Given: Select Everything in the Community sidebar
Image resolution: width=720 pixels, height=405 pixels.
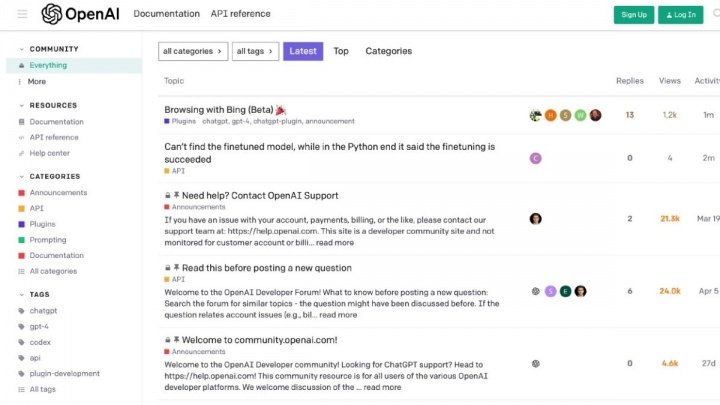Looking at the screenshot, I should click(74, 66).
